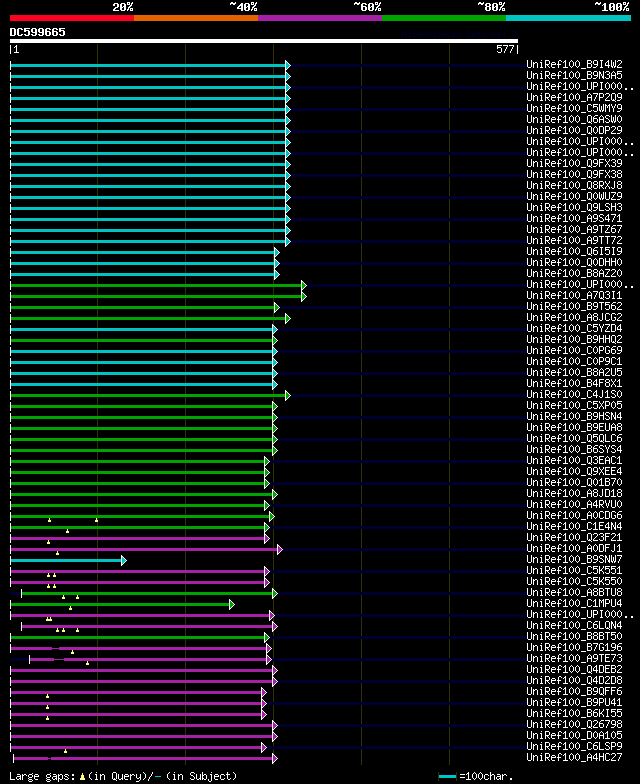Select hit label UniRef100_B7G196

574,648
